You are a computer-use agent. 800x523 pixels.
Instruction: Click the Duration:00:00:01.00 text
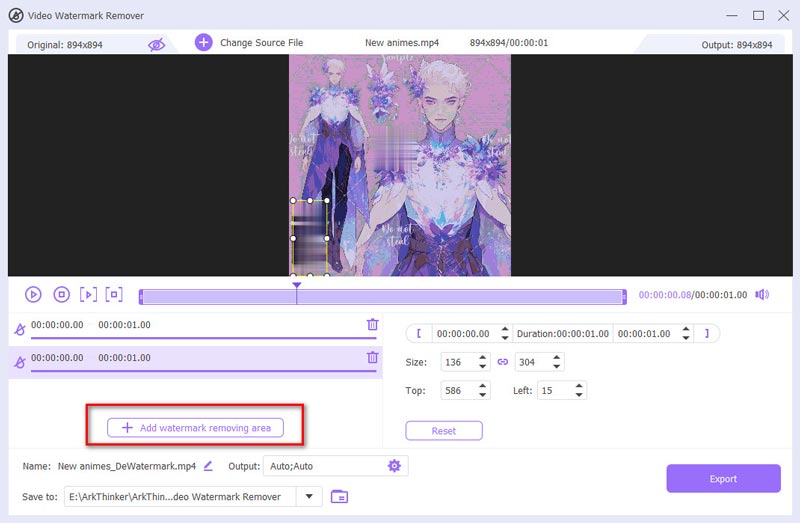[x=563, y=334]
